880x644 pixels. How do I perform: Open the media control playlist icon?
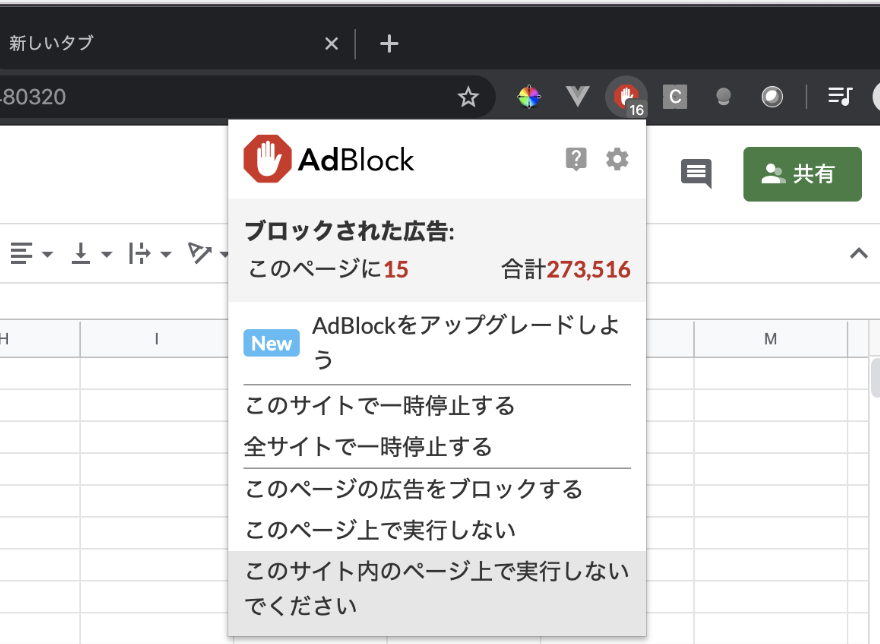840,97
